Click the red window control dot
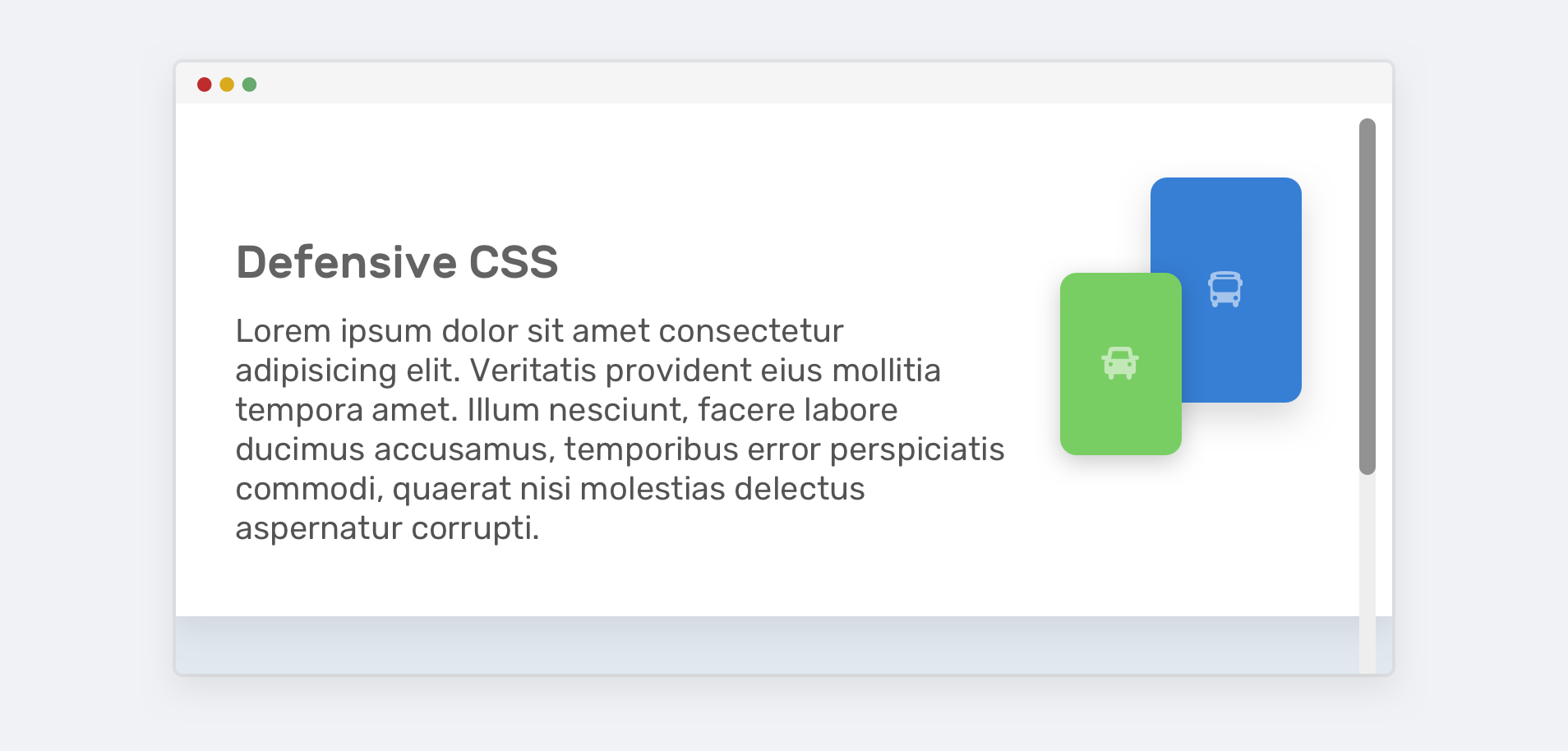The width and height of the screenshot is (1568, 751). (x=205, y=84)
